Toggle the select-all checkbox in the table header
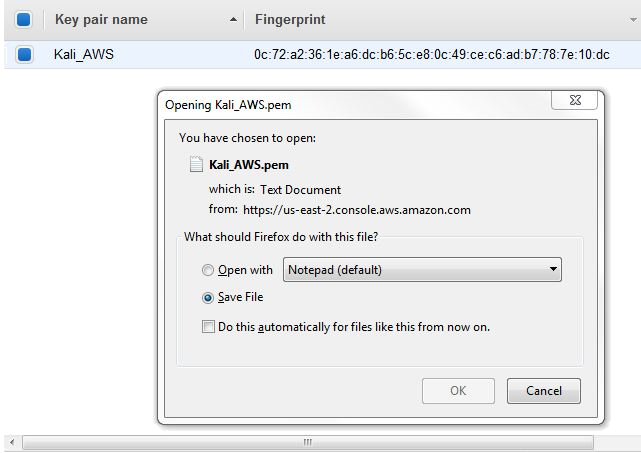The width and height of the screenshot is (641, 453). pos(24,19)
